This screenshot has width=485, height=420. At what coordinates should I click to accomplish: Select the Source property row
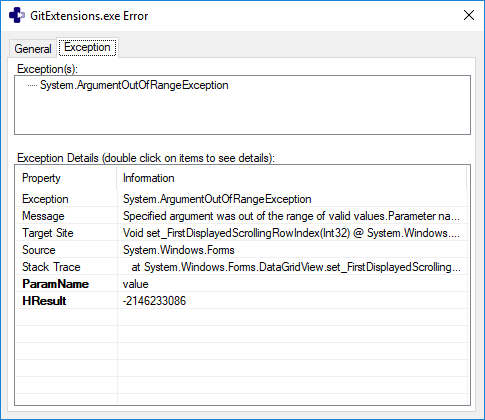click(242, 250)
